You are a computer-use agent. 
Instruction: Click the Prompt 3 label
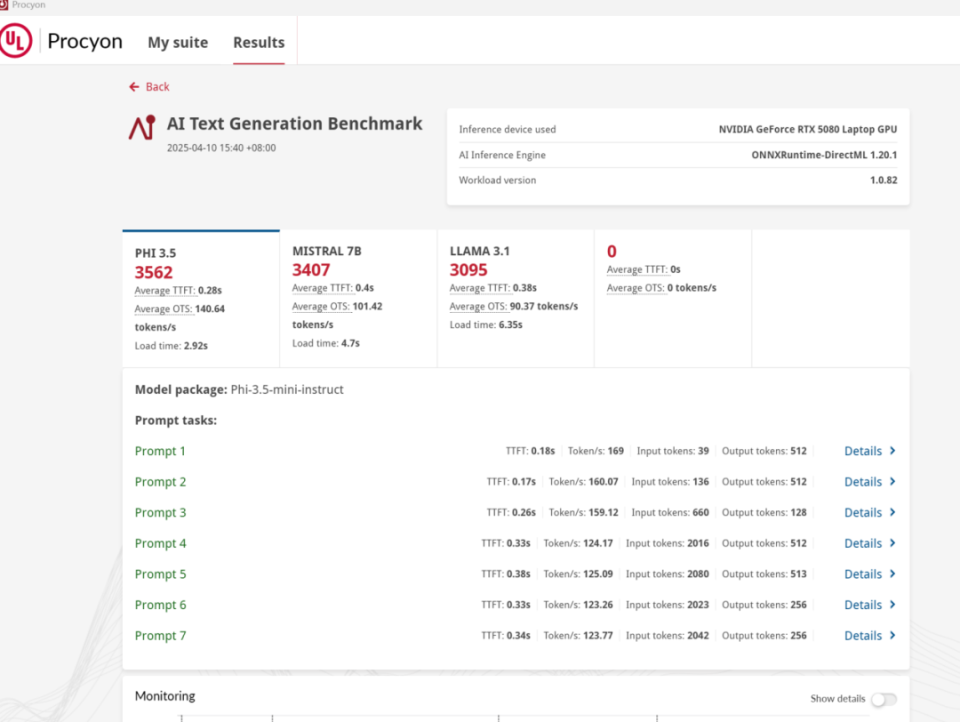160,513
